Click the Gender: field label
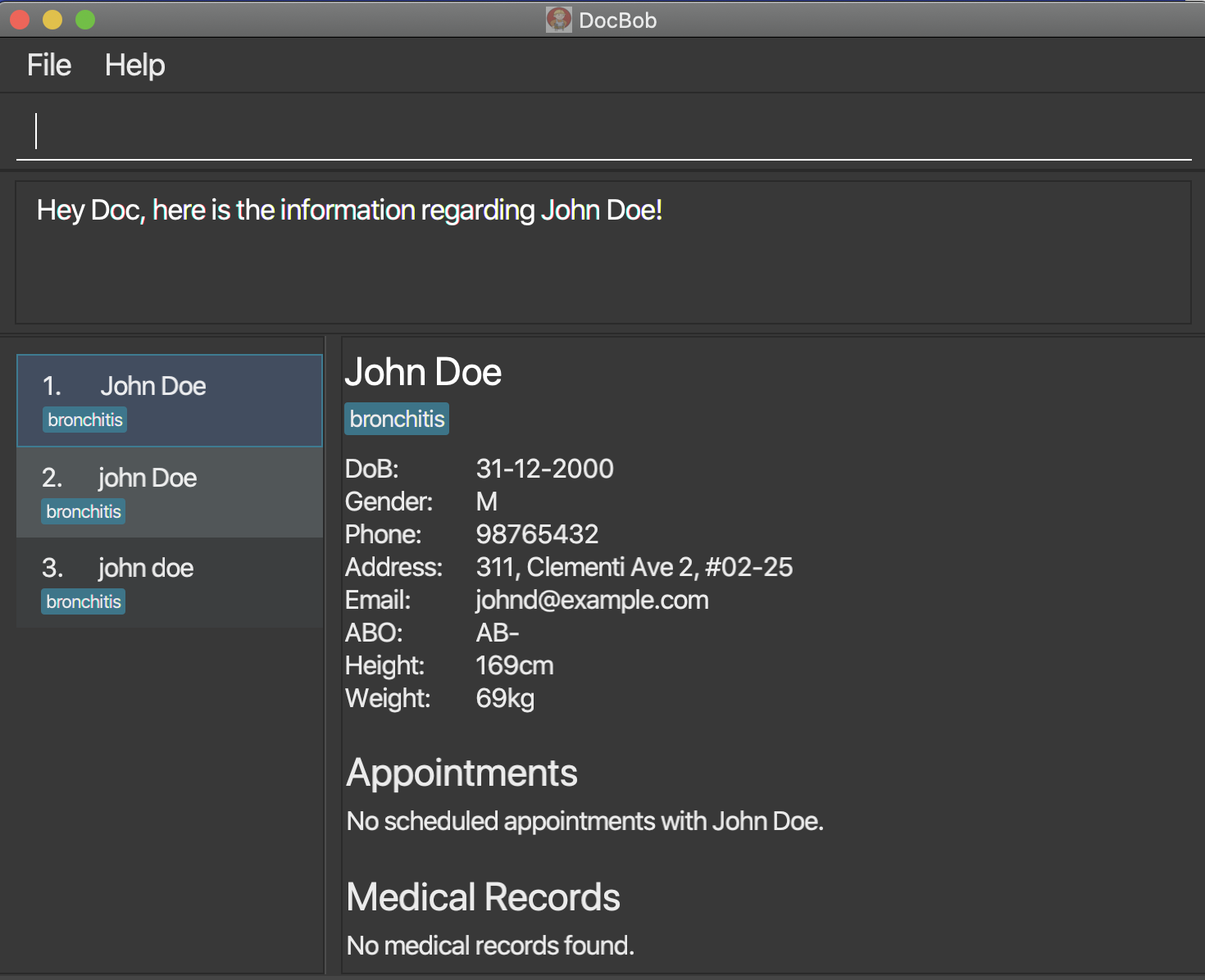The width and height of the screenshot is (1205, 980). 389,501
